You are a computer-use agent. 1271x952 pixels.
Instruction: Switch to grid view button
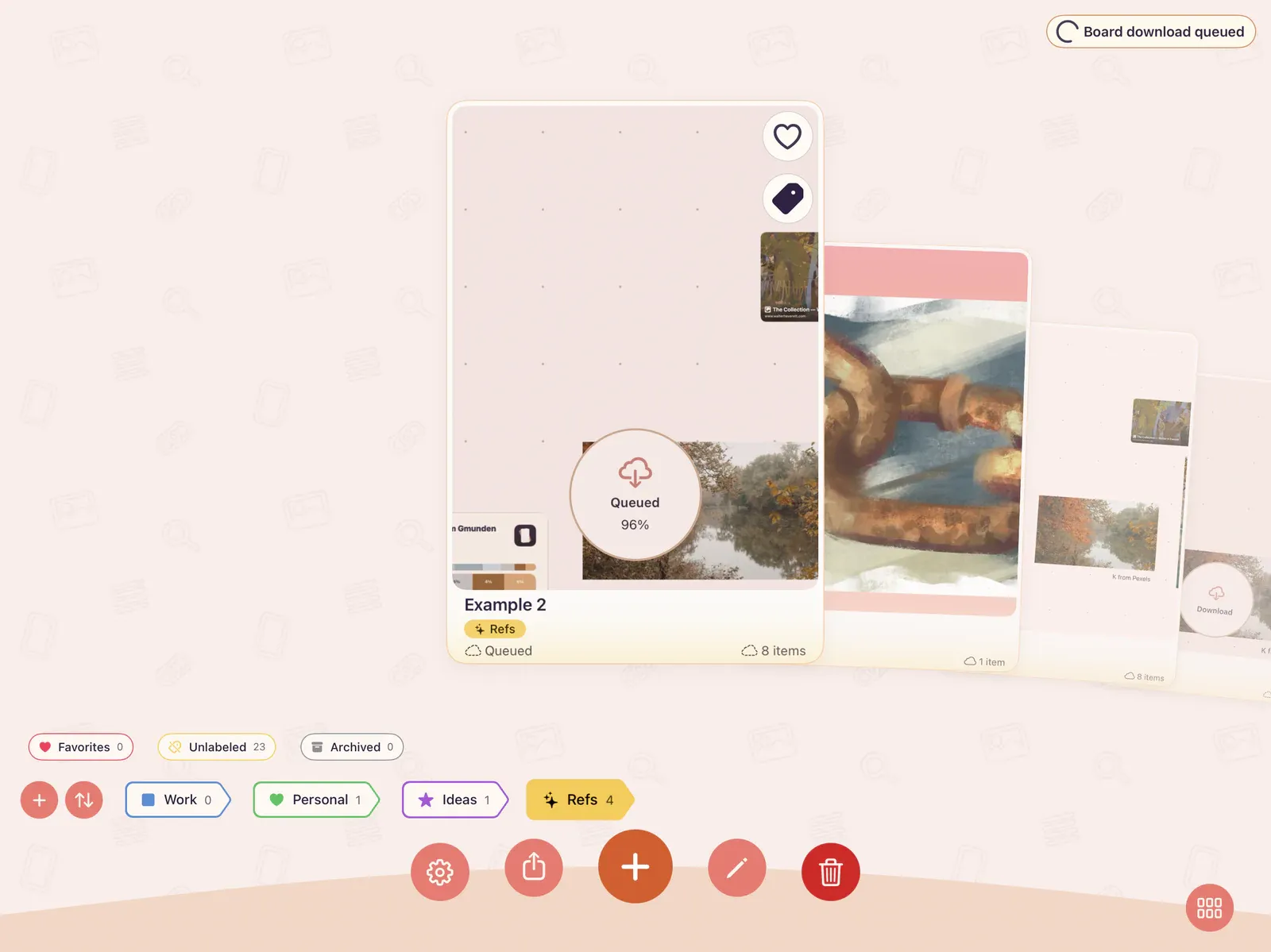tap(1209, 908)
